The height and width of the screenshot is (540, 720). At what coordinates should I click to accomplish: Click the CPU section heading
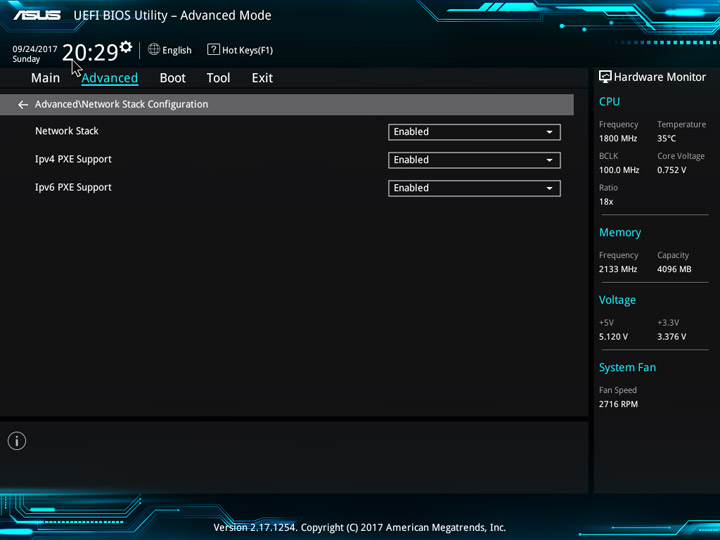point(609,101)
